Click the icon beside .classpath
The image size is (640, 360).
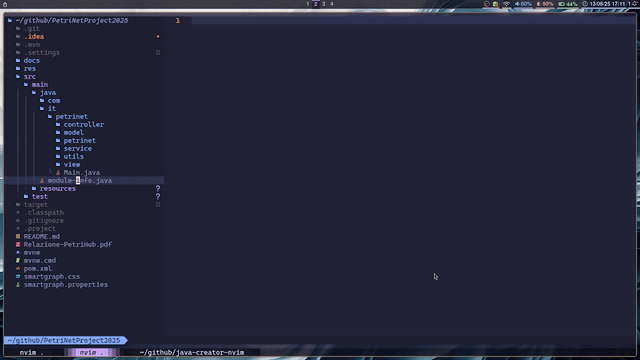coord(18,213)
